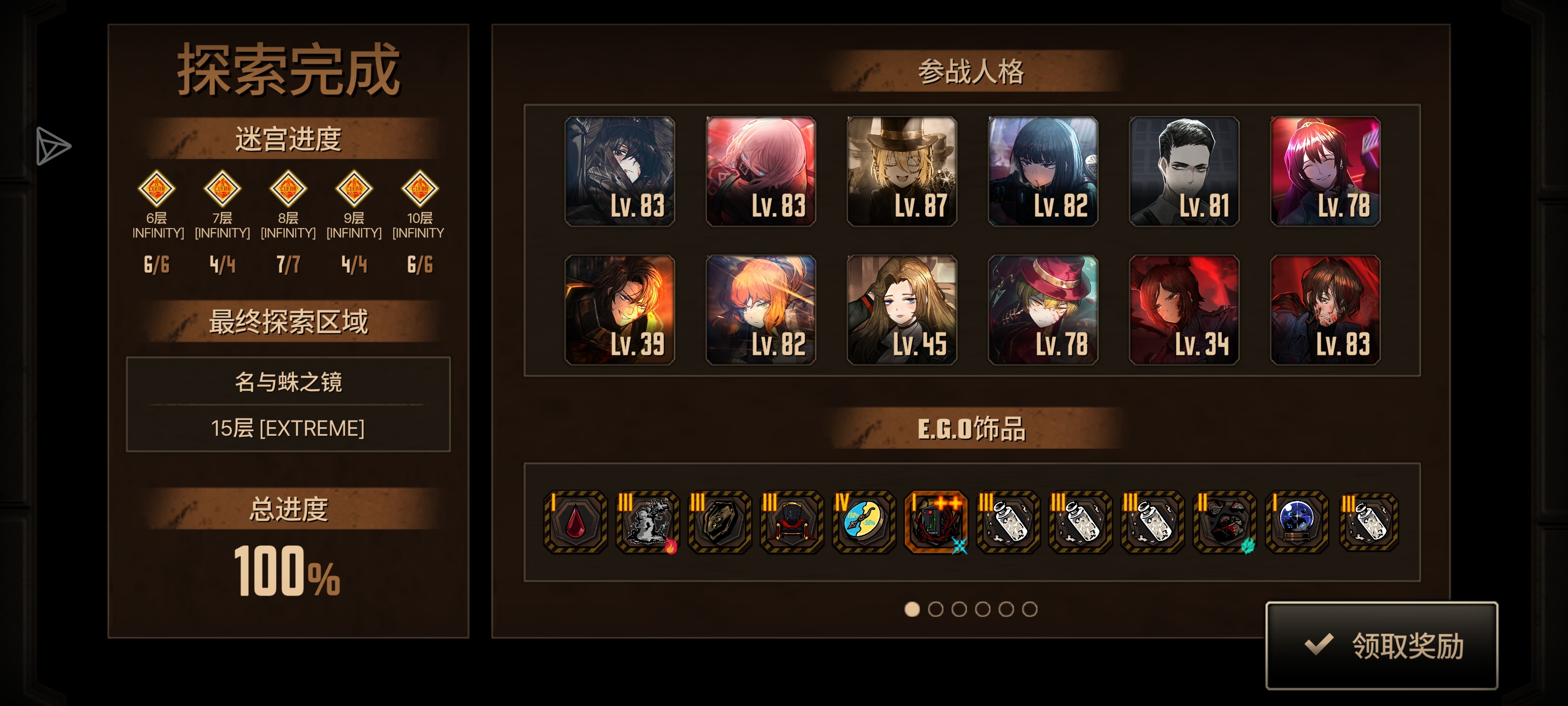
Task: Open the orange-highlighted ++ upgraded gift
Action: coord(936,522)
